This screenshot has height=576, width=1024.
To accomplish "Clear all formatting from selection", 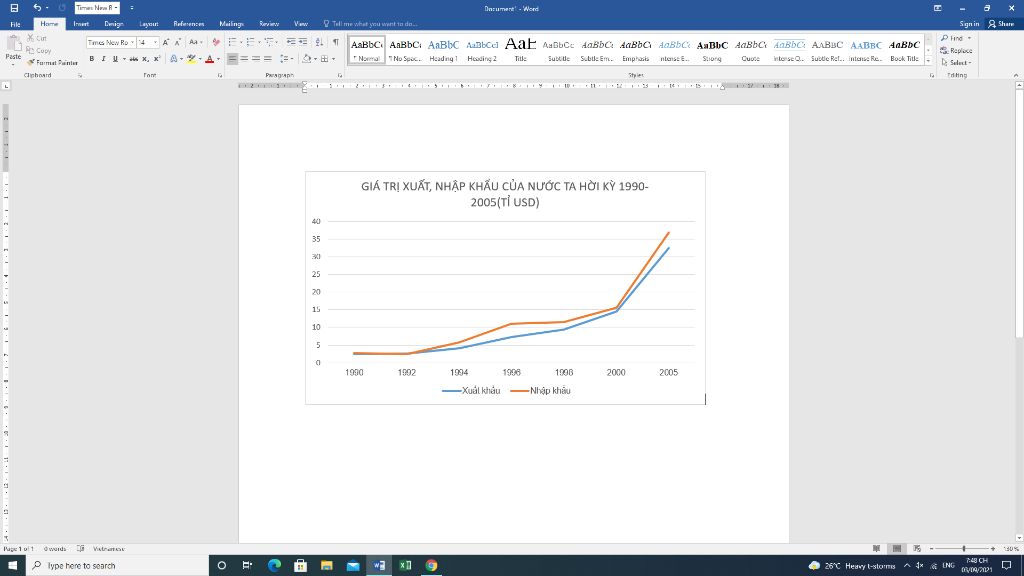I will point(216,42).
